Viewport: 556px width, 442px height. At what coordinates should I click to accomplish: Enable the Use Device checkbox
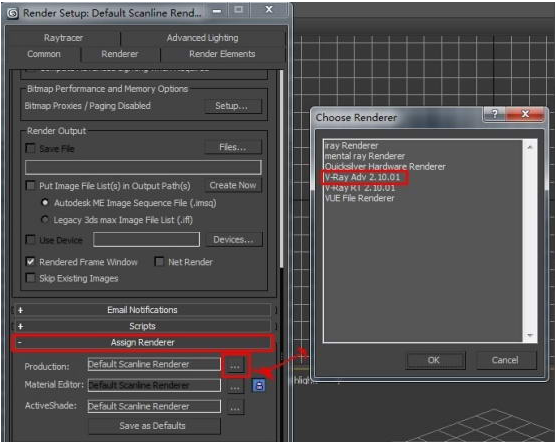(x=30, y=240)
